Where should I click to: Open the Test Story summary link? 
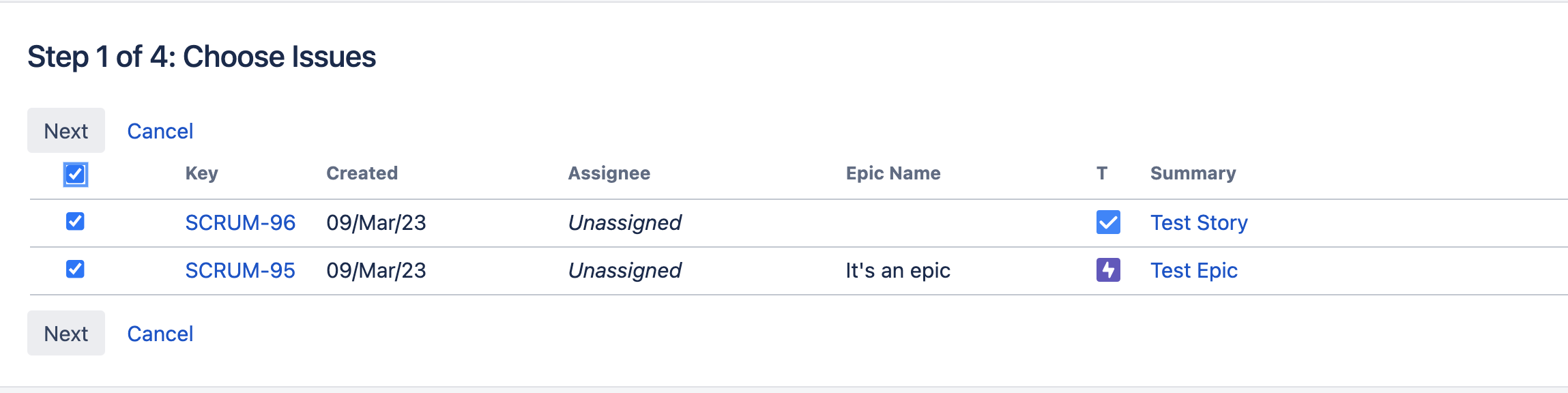tap(1199, 222)
